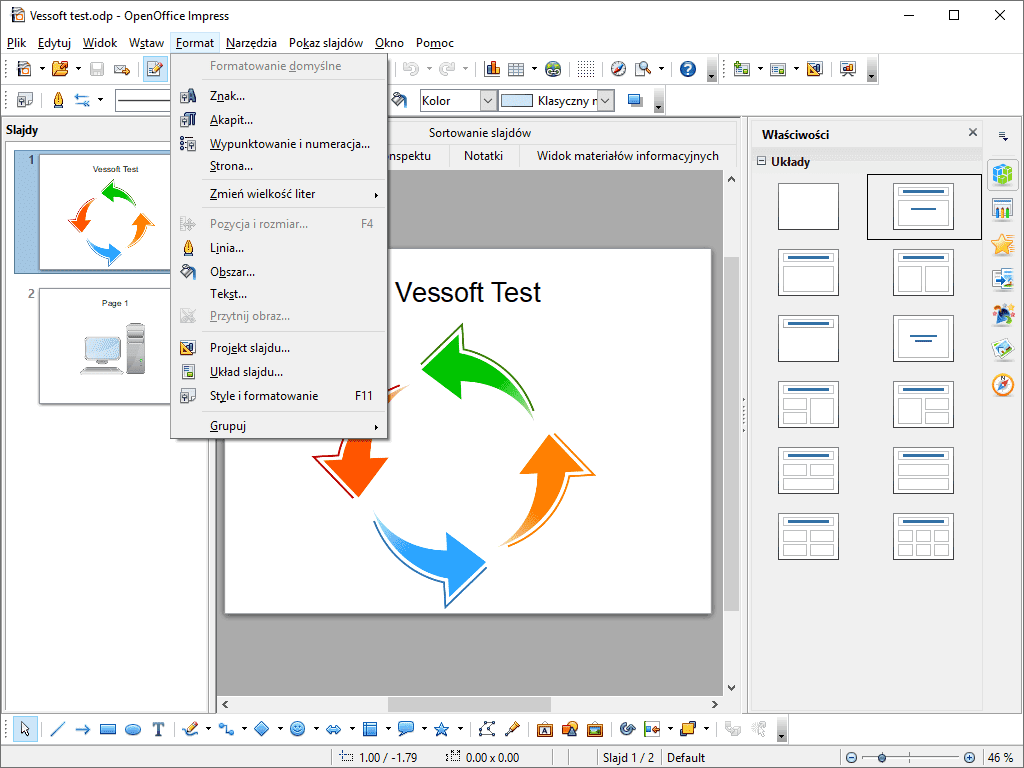
Task: Choose Obszar... from Format menu
Action: click(x=278, y=272)
